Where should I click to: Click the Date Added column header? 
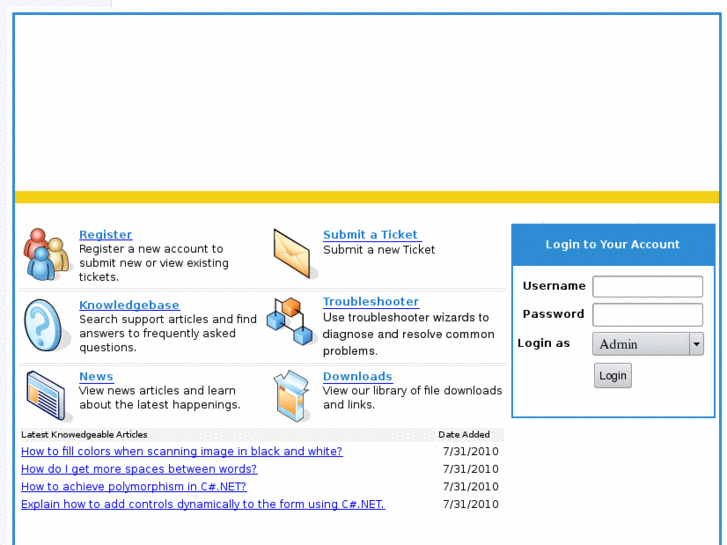pyautogui.click(x=464, y=435)
